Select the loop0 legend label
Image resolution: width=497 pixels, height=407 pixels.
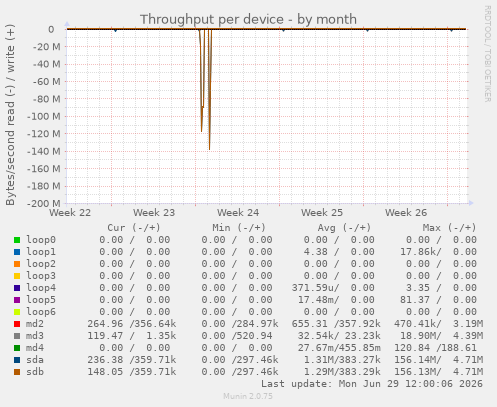[41, 240]
